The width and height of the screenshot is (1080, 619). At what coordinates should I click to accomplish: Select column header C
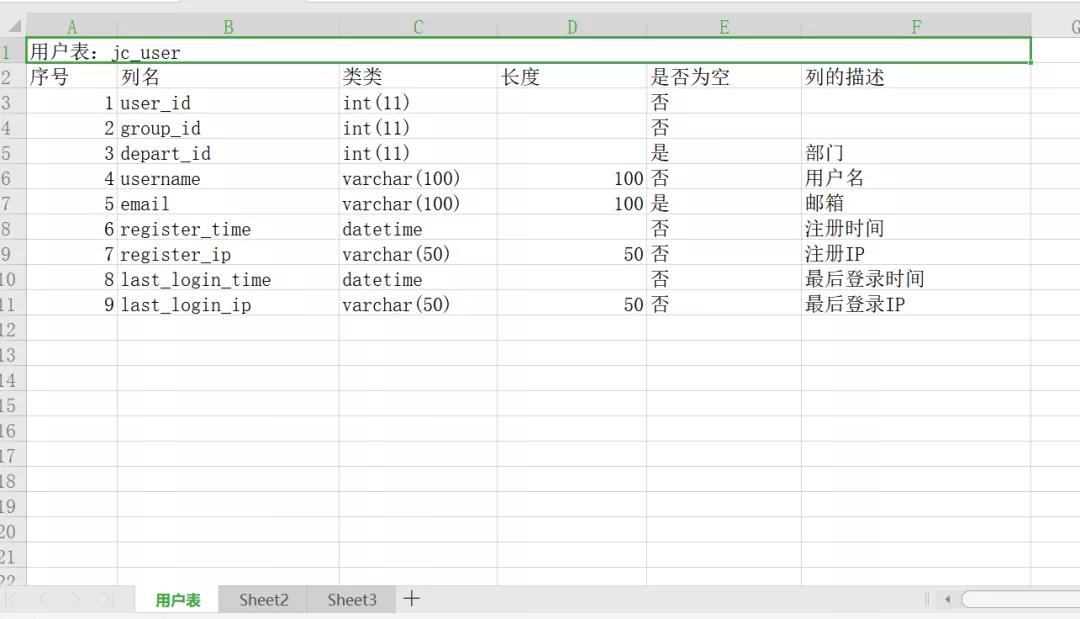[417, 26]
